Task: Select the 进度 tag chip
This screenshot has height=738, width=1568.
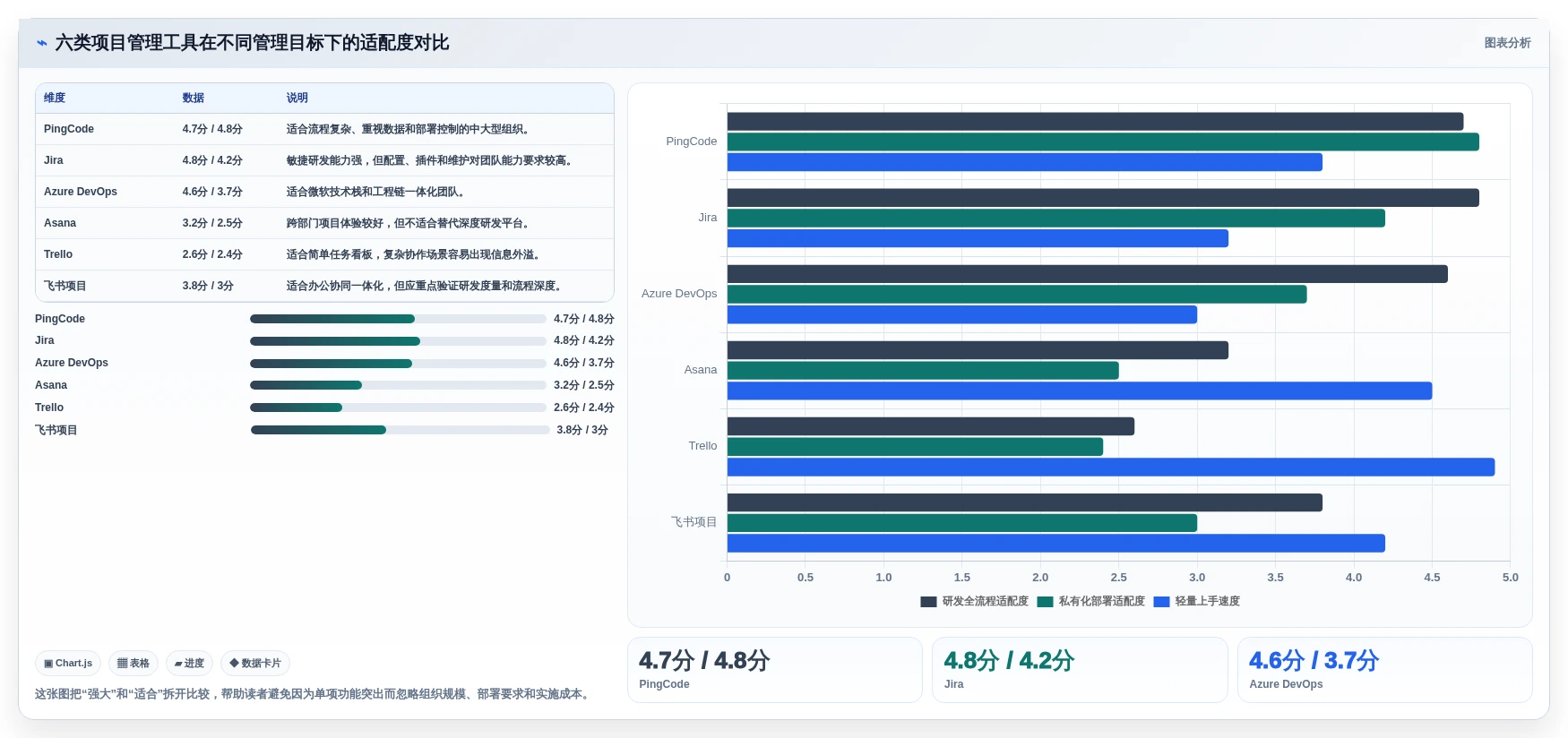Action: click(189, 664)
